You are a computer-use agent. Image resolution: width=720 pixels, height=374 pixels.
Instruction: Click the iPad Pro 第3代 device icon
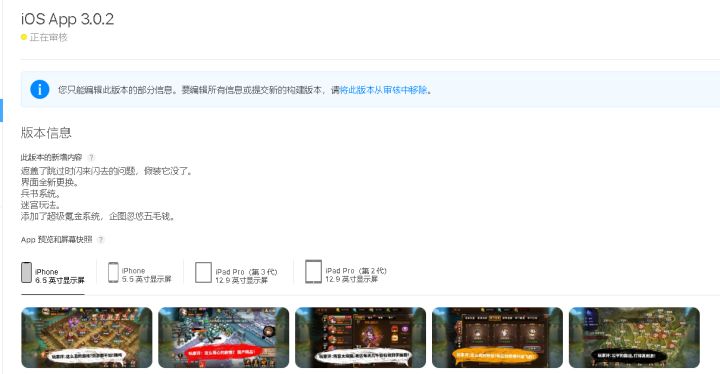pos(203,272)
